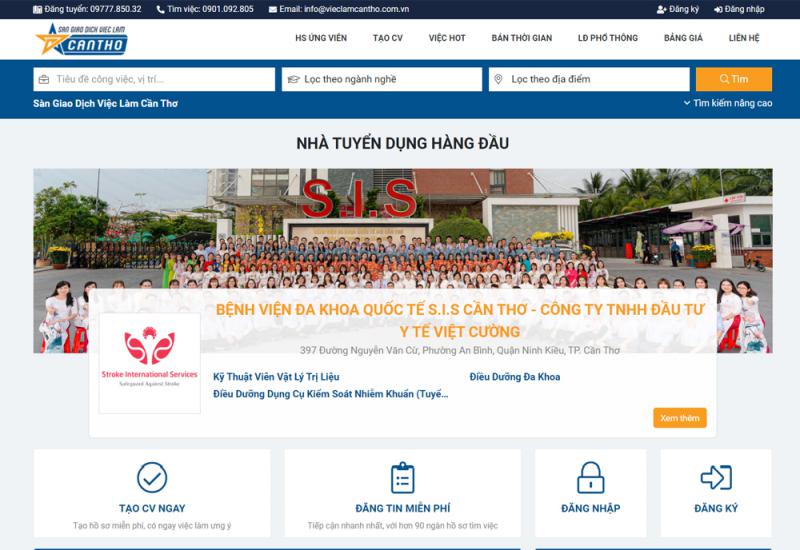Click the phone icon beside Tìm việc hotline
Image resolution: width=800 pixels, height=550 pixels.
tap(160, 9)
